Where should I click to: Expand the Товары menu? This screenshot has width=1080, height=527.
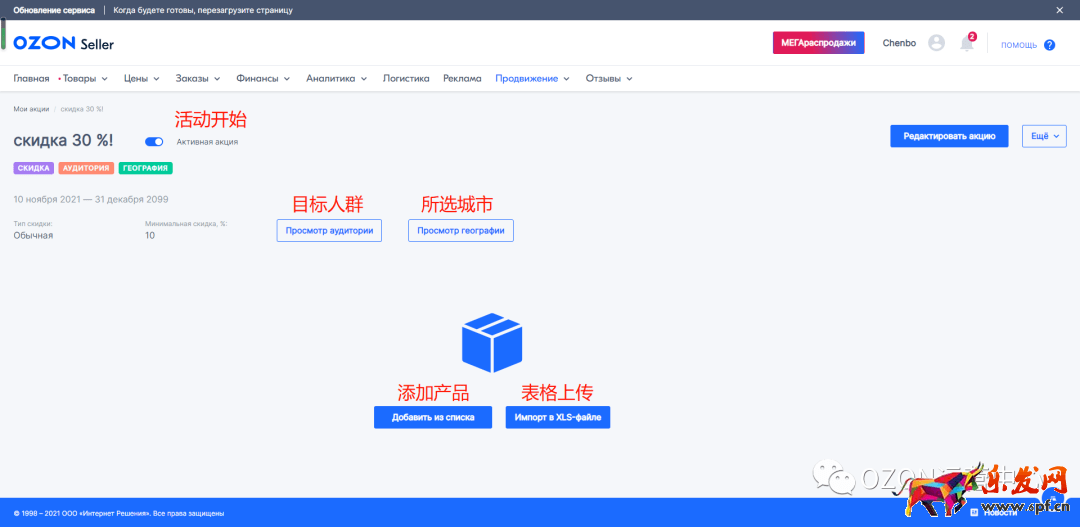pos(84,78)
